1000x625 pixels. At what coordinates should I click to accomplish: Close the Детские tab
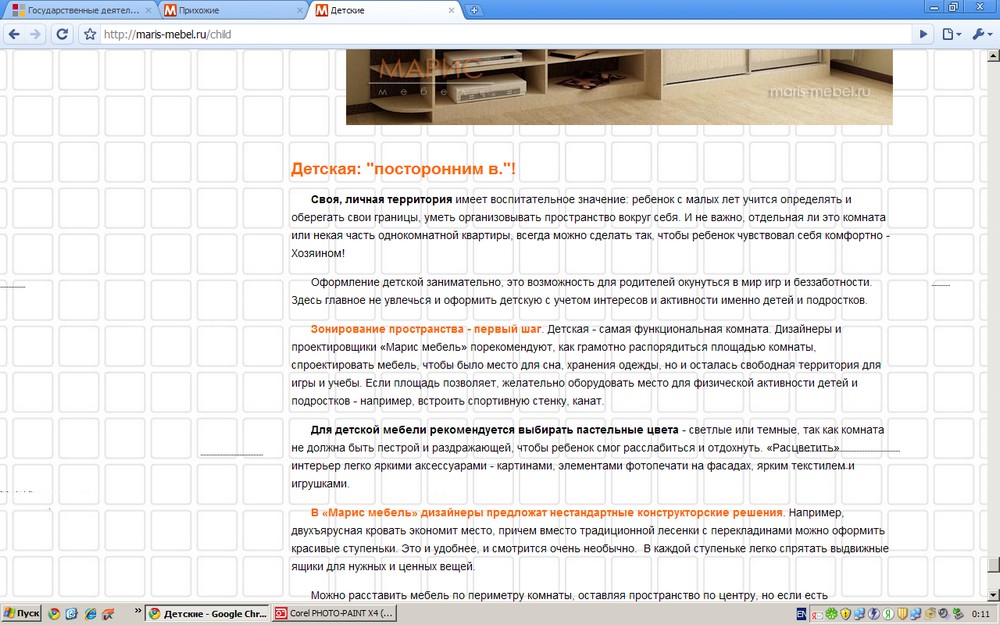pyautogui.click(x=451, y=10)
